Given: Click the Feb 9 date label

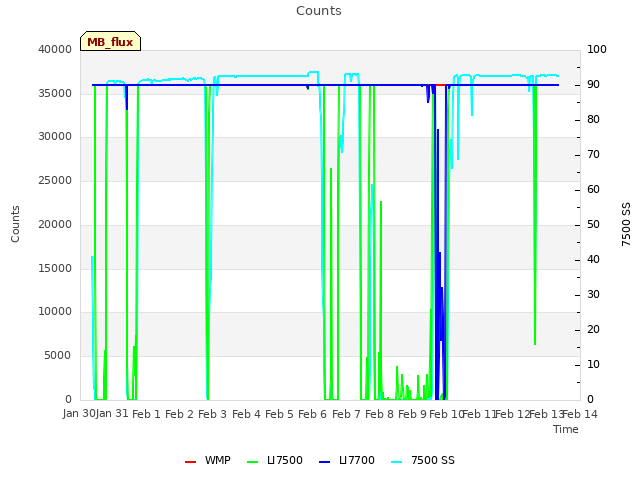Looking at the screenshot, I should 412,414.
